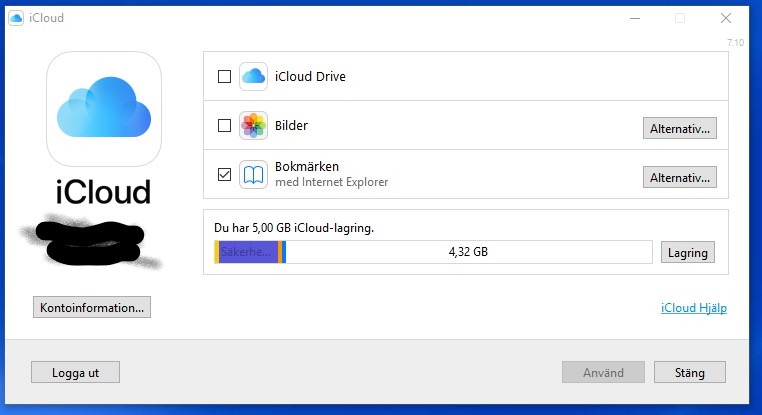Click the free 4,32 GB storage bar area

coord(468,252)
